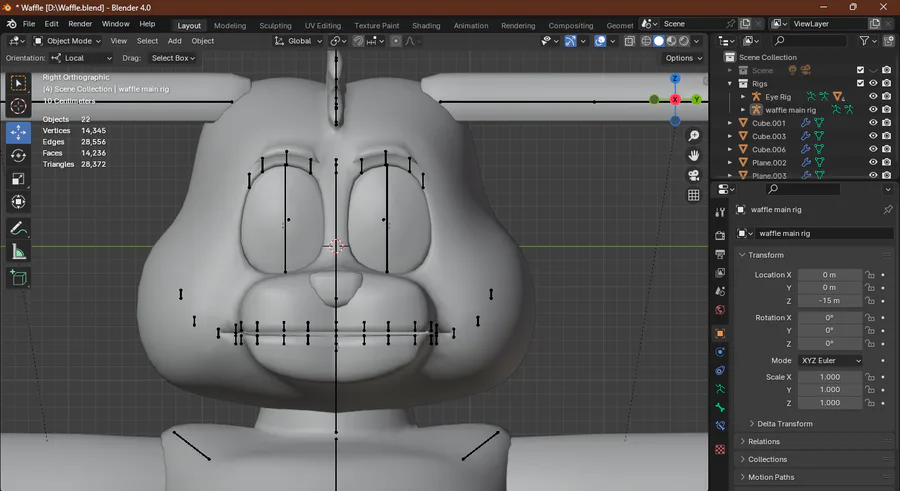900x491 pixels.
Task: Select the Add Cube tool
Action: coord(18,278)
